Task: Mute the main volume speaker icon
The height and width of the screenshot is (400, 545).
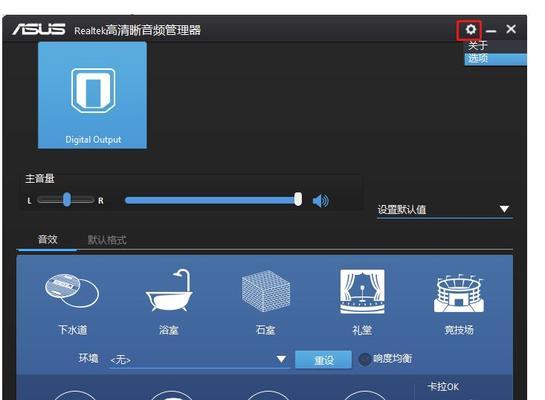Action: (320, 201)
